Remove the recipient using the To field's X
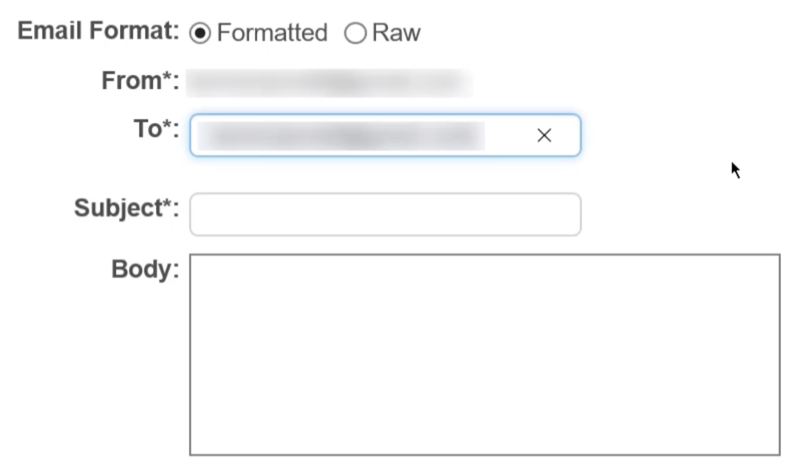 pyautogui.click(x=544, y=136)
